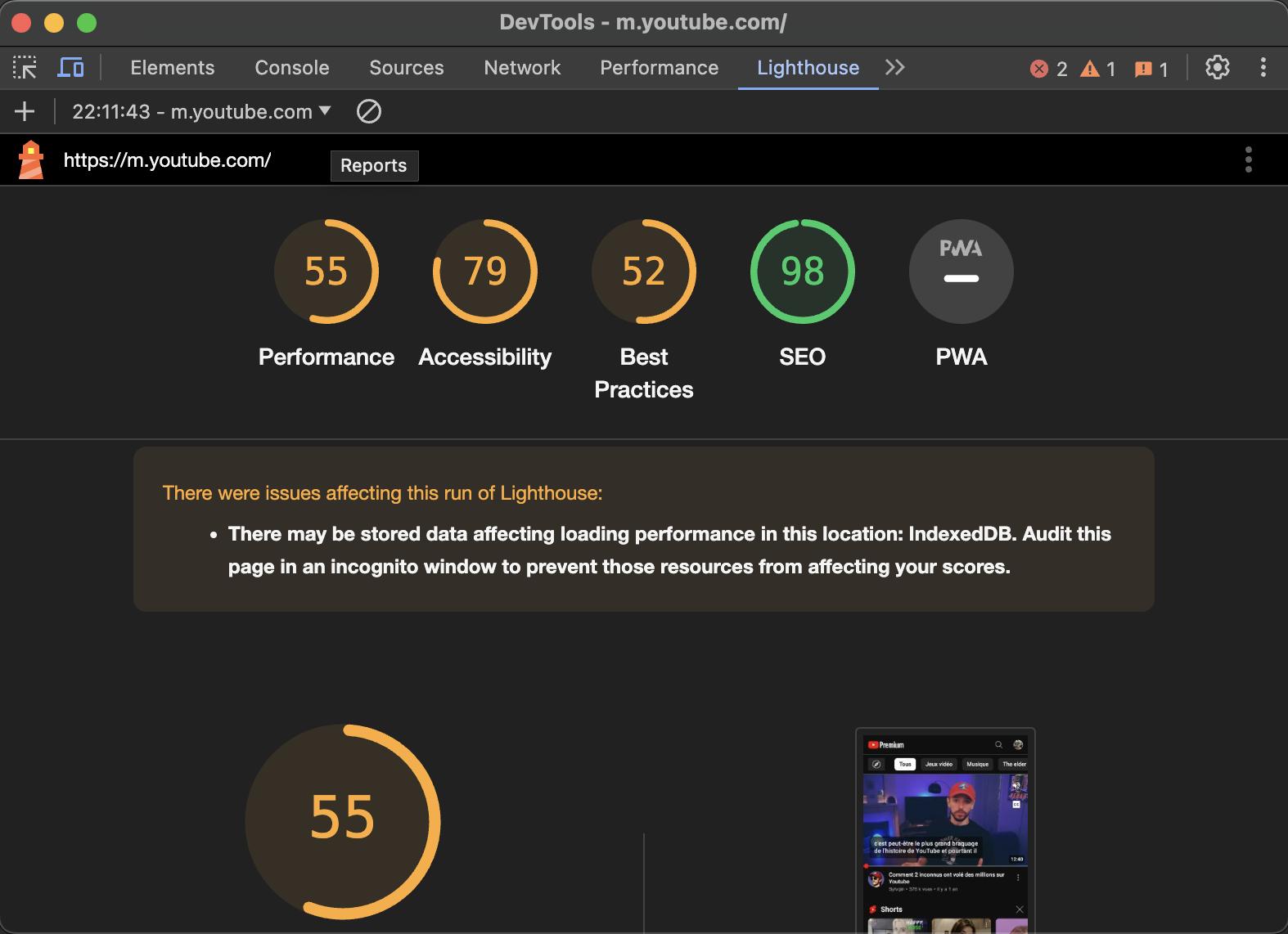Click the DevTools window title text
This screenshot has height=934, width=1288.
click(x=643, y=22)
